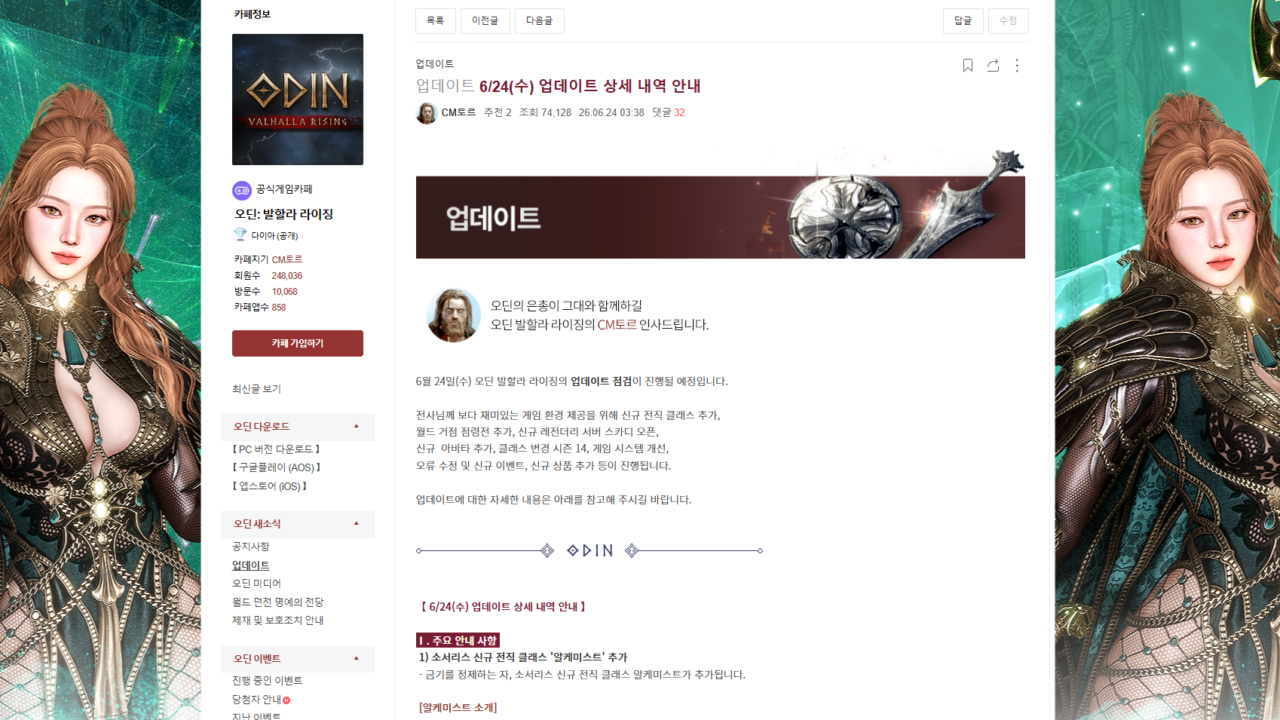This screenshot has width=1280, height=720.
Task: Click the 다이아 grade diamond icon
Action: (x=240, y=235)
